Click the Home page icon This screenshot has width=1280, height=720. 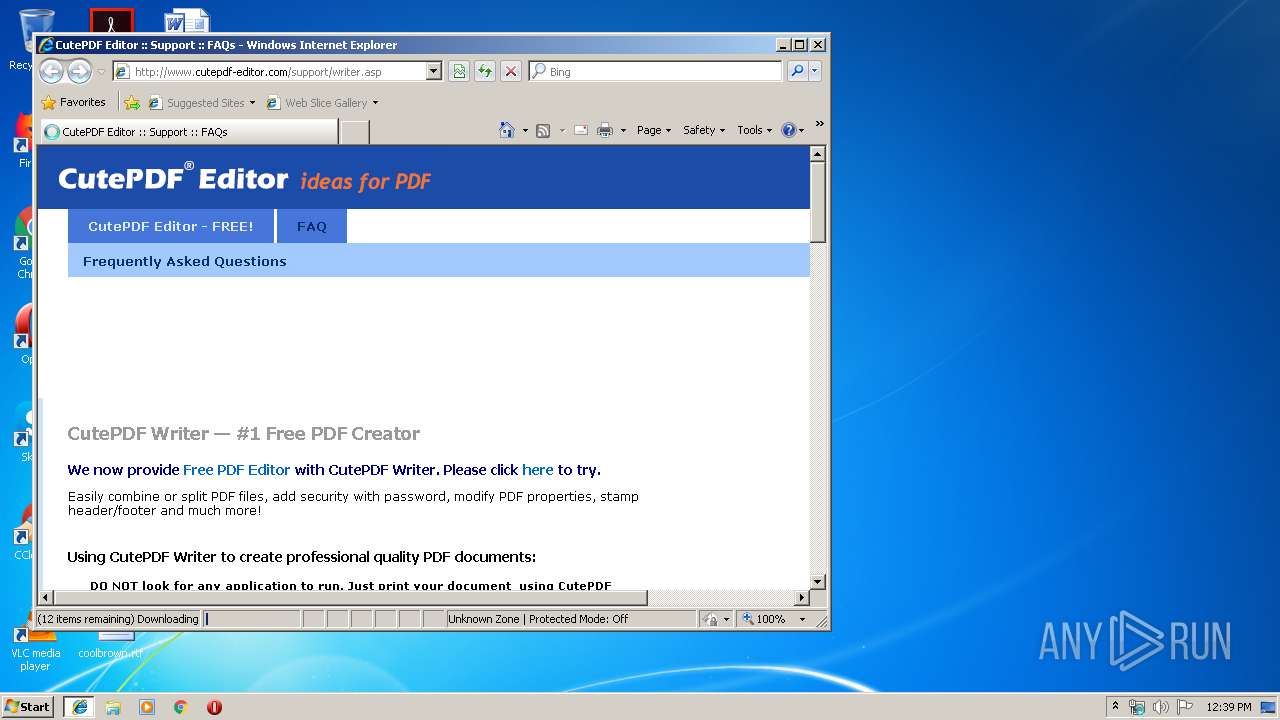(507, 130)
